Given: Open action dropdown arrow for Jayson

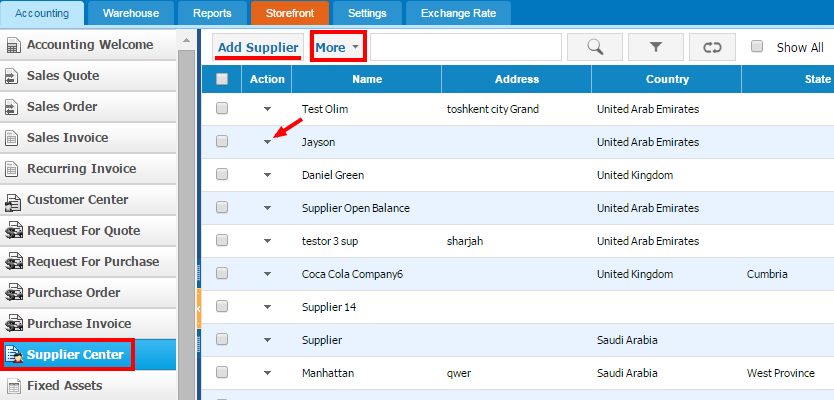Looking at the screenshot, I should click(267, 142).
